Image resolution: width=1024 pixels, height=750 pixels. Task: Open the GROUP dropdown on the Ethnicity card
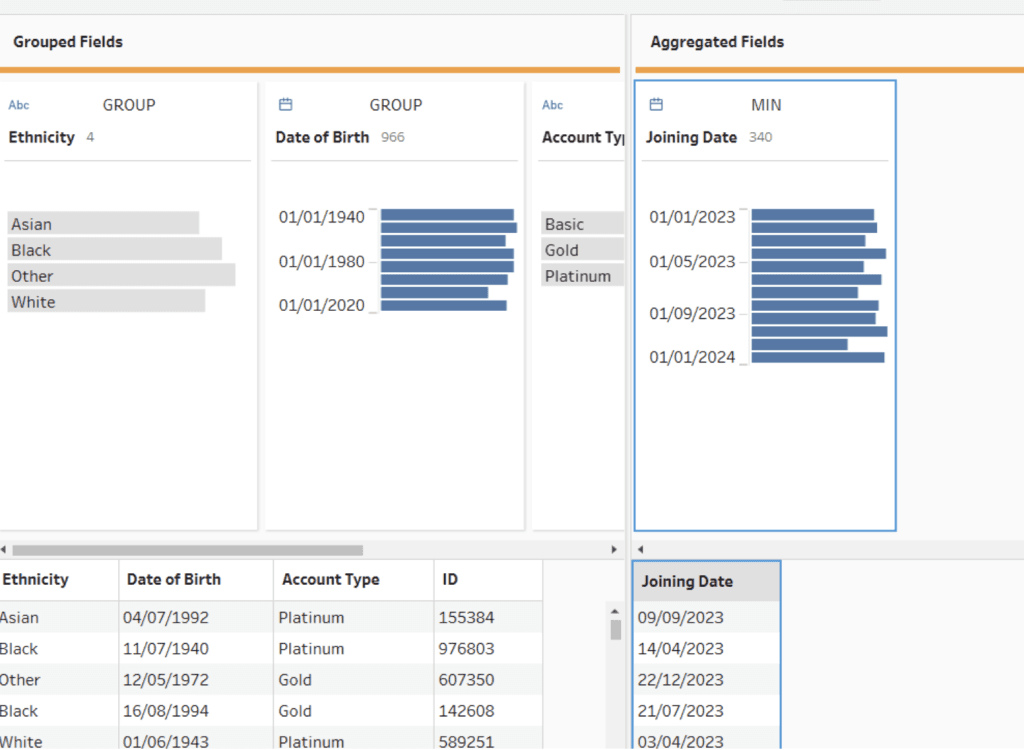tap(129, 105)
